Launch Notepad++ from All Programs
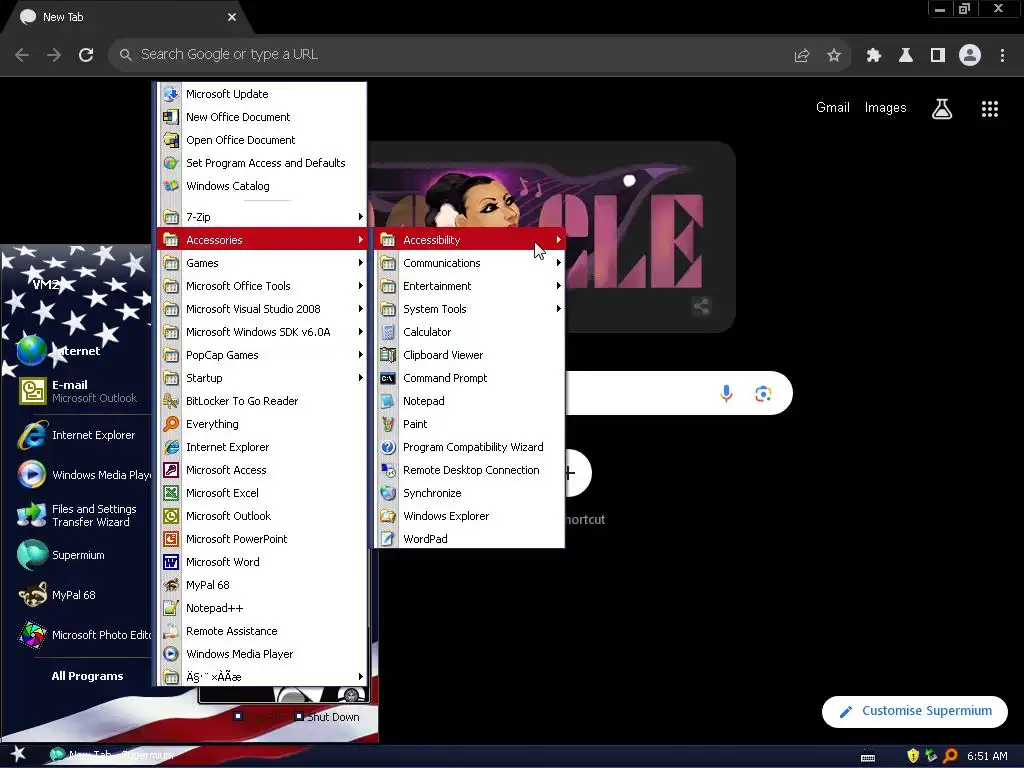The width and height of the screenshot is (1024, 768). [x=263, y=608]
